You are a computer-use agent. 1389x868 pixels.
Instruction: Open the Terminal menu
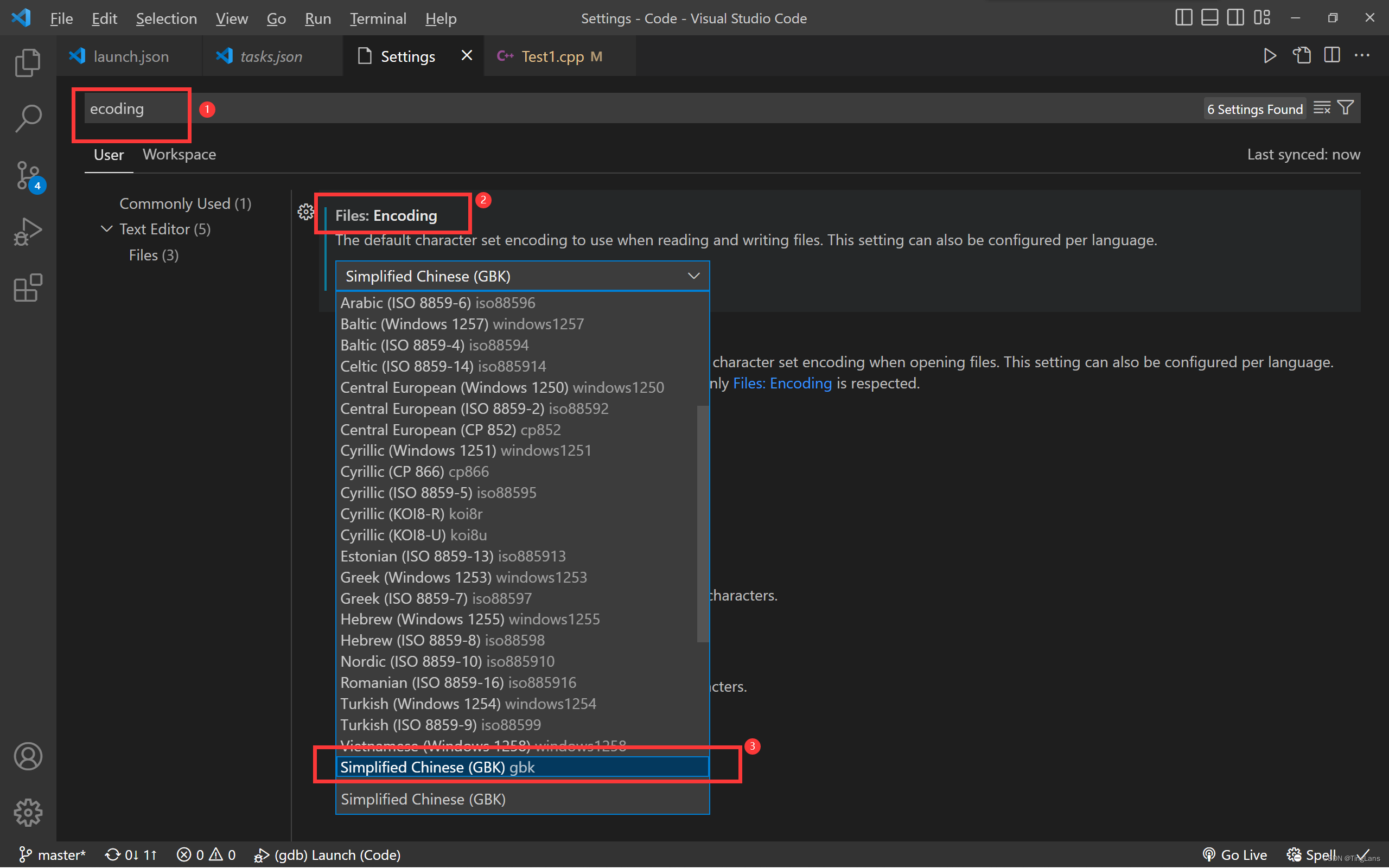(x=378, y=18)
